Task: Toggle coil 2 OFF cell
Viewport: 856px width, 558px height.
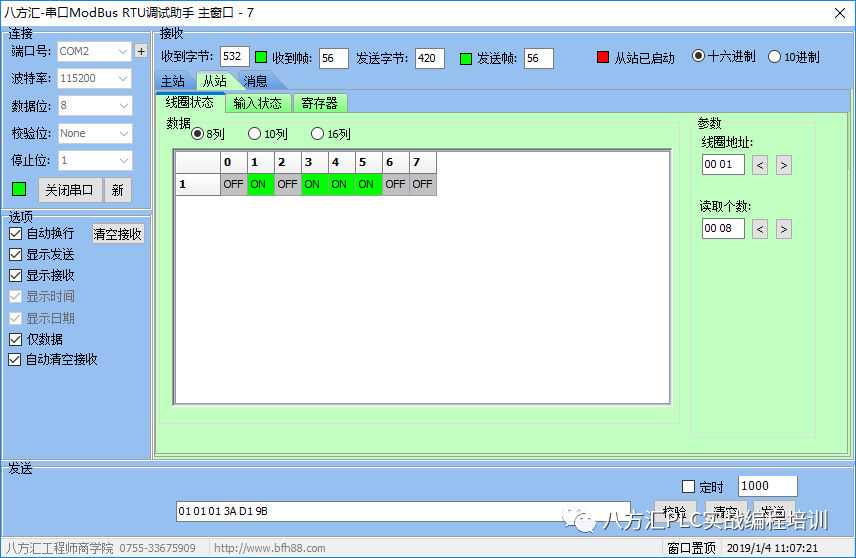Action: pyautogui.click(x=287, y=184)
